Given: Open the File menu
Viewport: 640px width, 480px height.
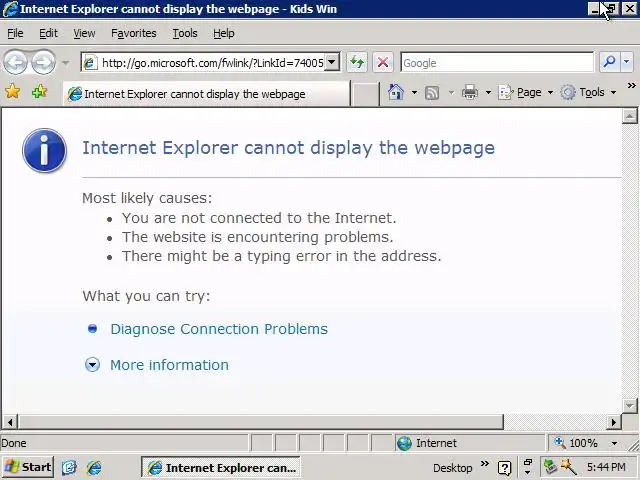Looking at the screenshot, I should pos(15,33).
